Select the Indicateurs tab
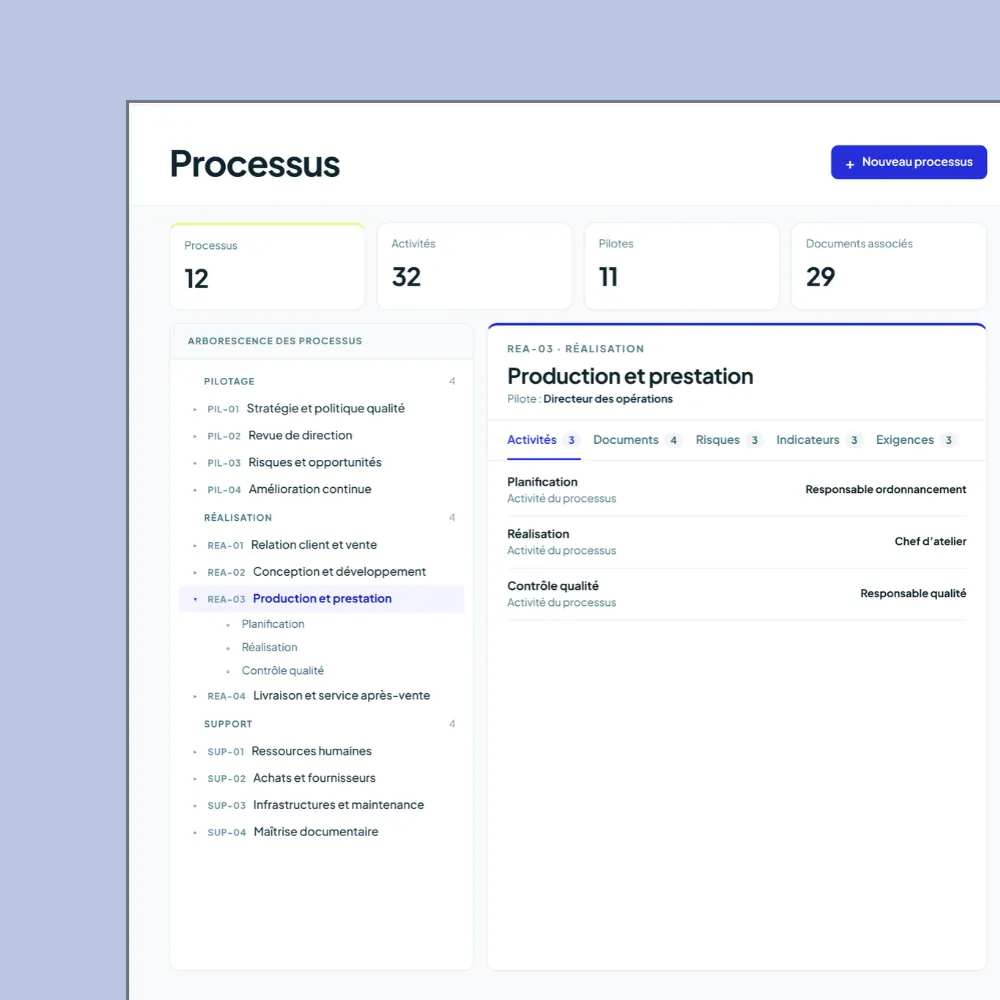The width and height of the screenshot is (1000, 1000). 819,440
